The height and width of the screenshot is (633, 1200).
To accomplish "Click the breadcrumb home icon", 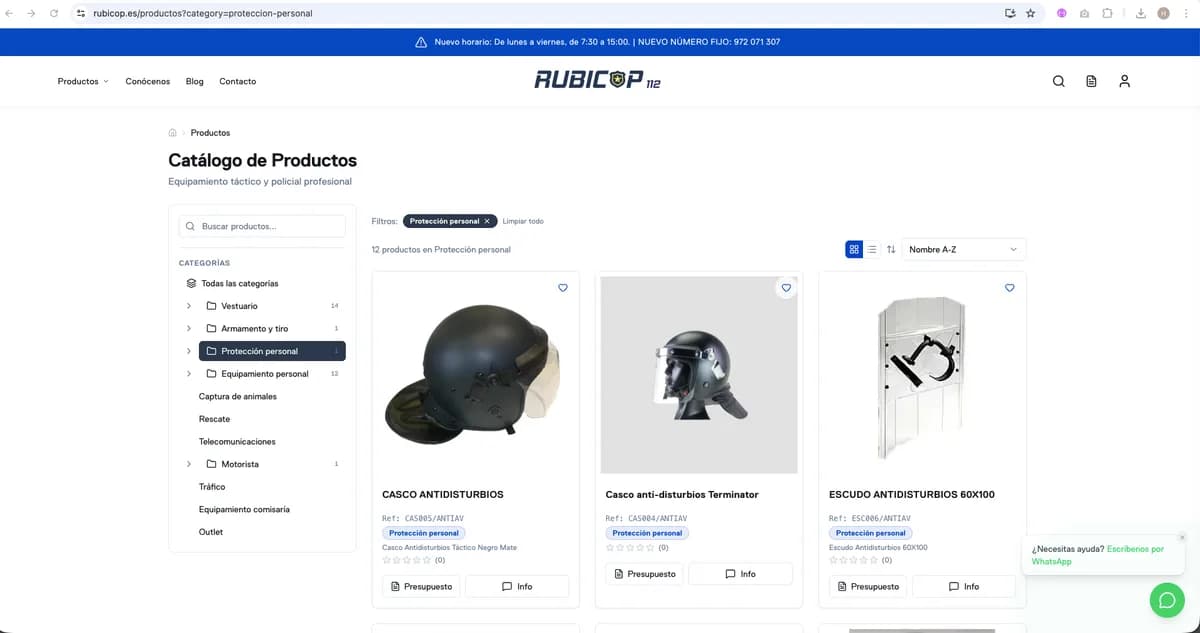I will (173, 132).
